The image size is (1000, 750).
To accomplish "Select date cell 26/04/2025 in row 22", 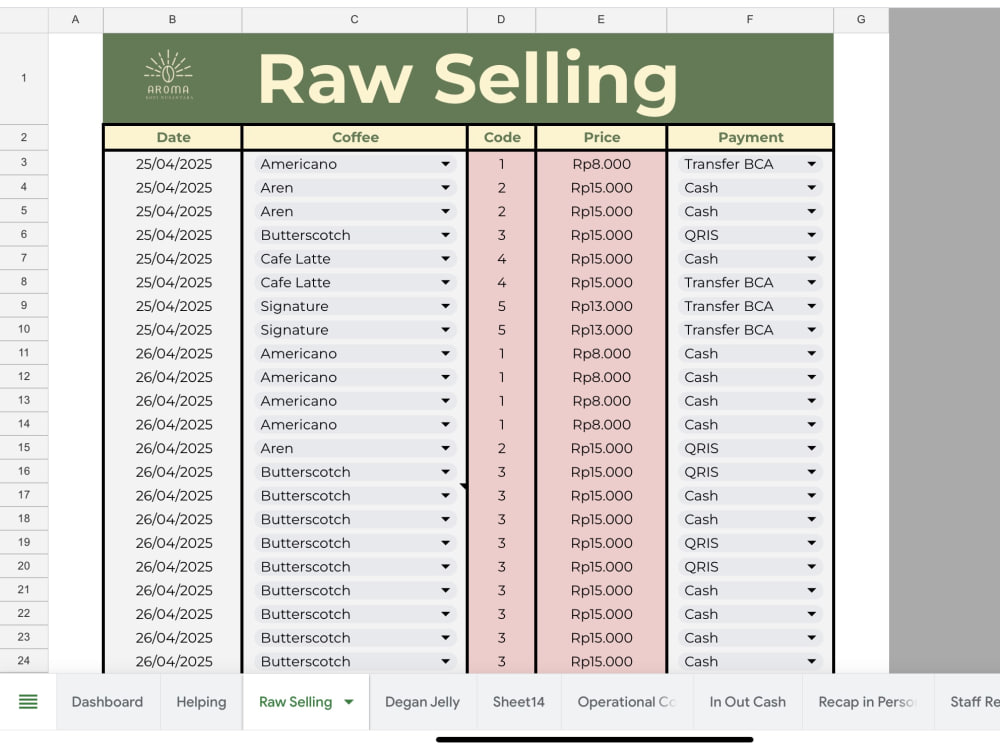I will point(173,614).
